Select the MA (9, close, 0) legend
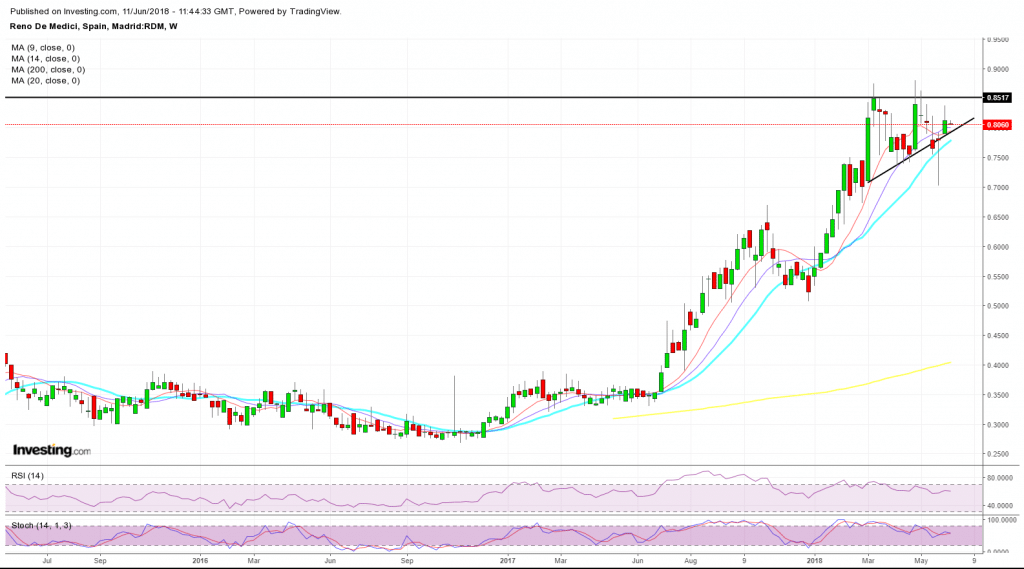Image resolution: width=1024 pixels, height=569 pixels. point(42,48)
